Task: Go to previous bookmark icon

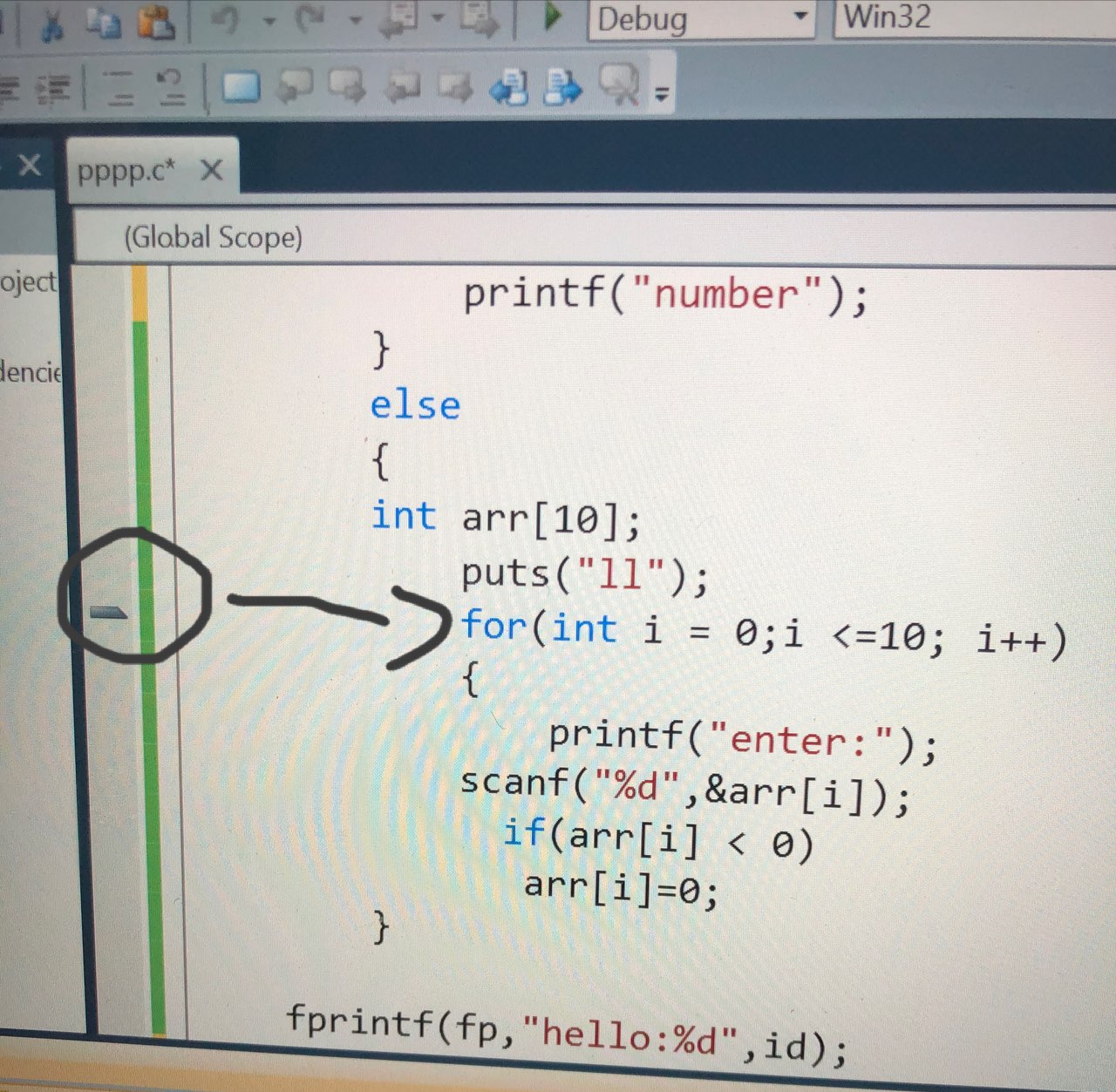Action: coord(295,86)
